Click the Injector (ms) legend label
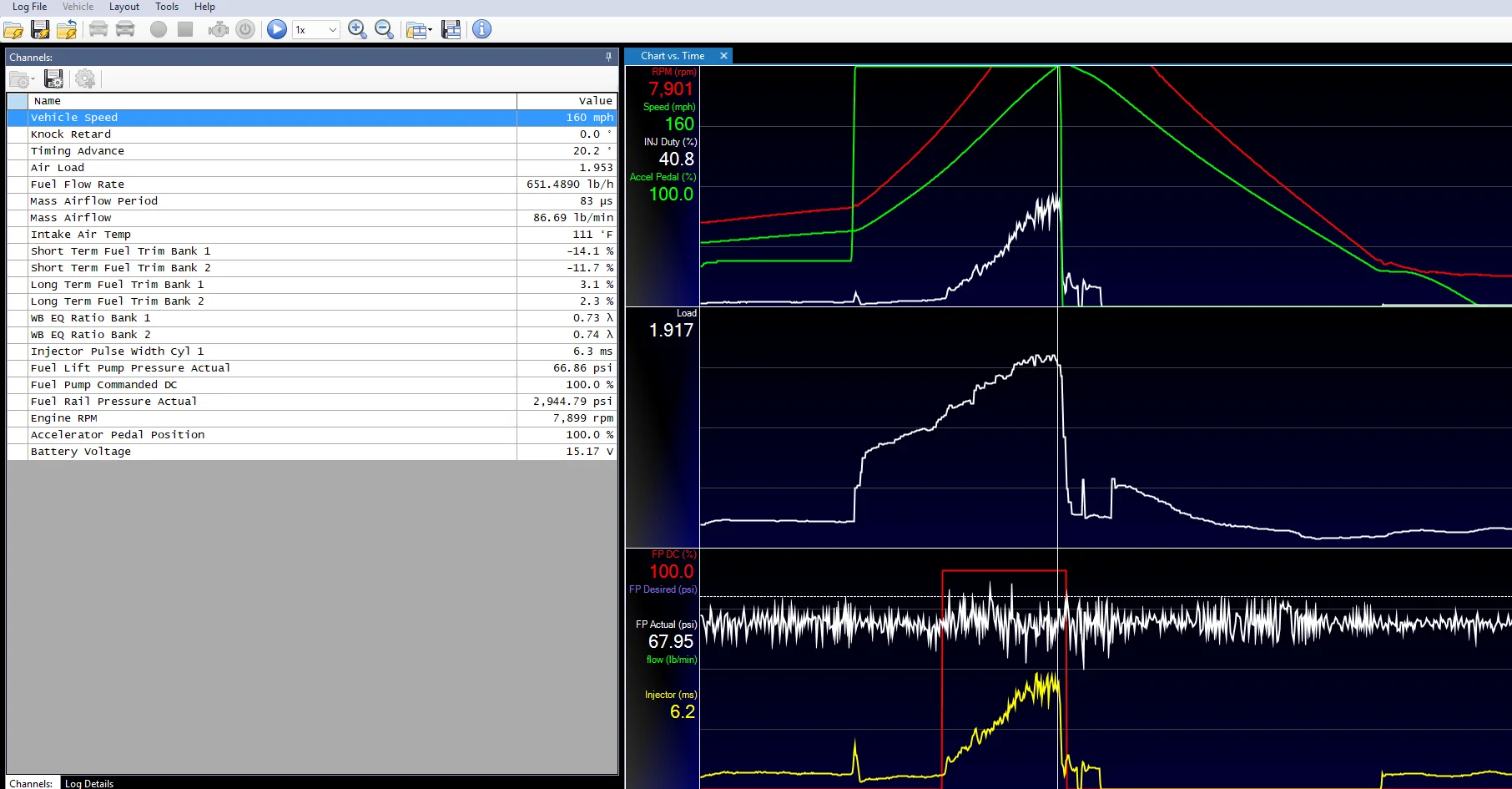Image resolution: width=1512 pixels, height=789 pixels. [671, 695]
